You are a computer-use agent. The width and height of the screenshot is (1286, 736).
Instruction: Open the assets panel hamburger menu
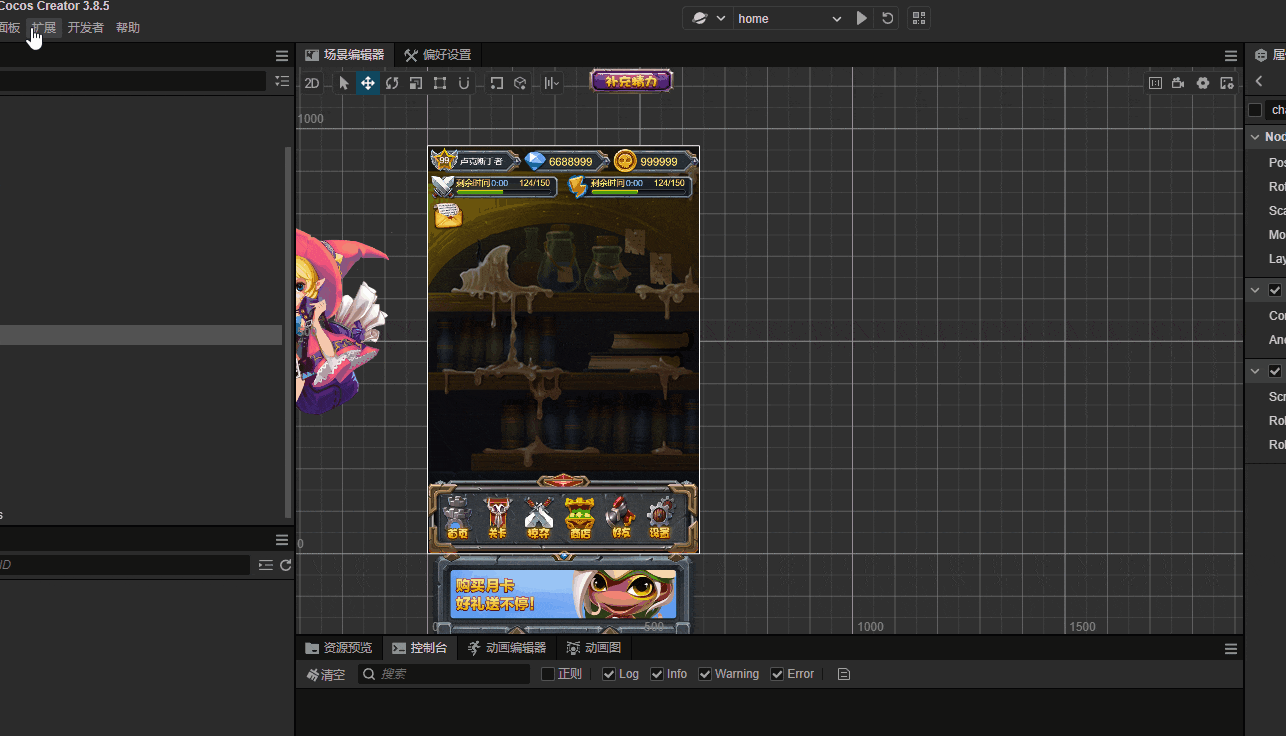click(x=282, y=540)
